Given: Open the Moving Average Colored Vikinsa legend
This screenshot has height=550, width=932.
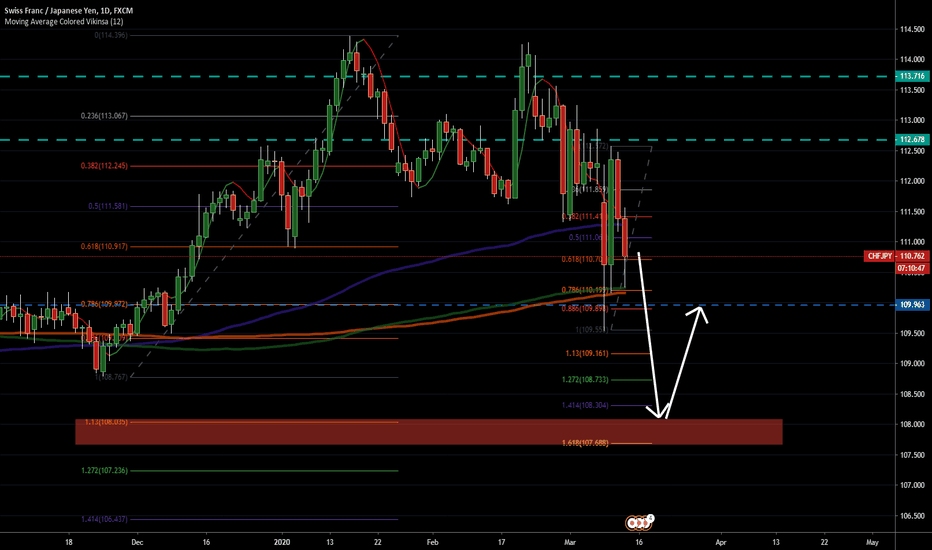Looking at the screenshot, I should tap(64, 21).
